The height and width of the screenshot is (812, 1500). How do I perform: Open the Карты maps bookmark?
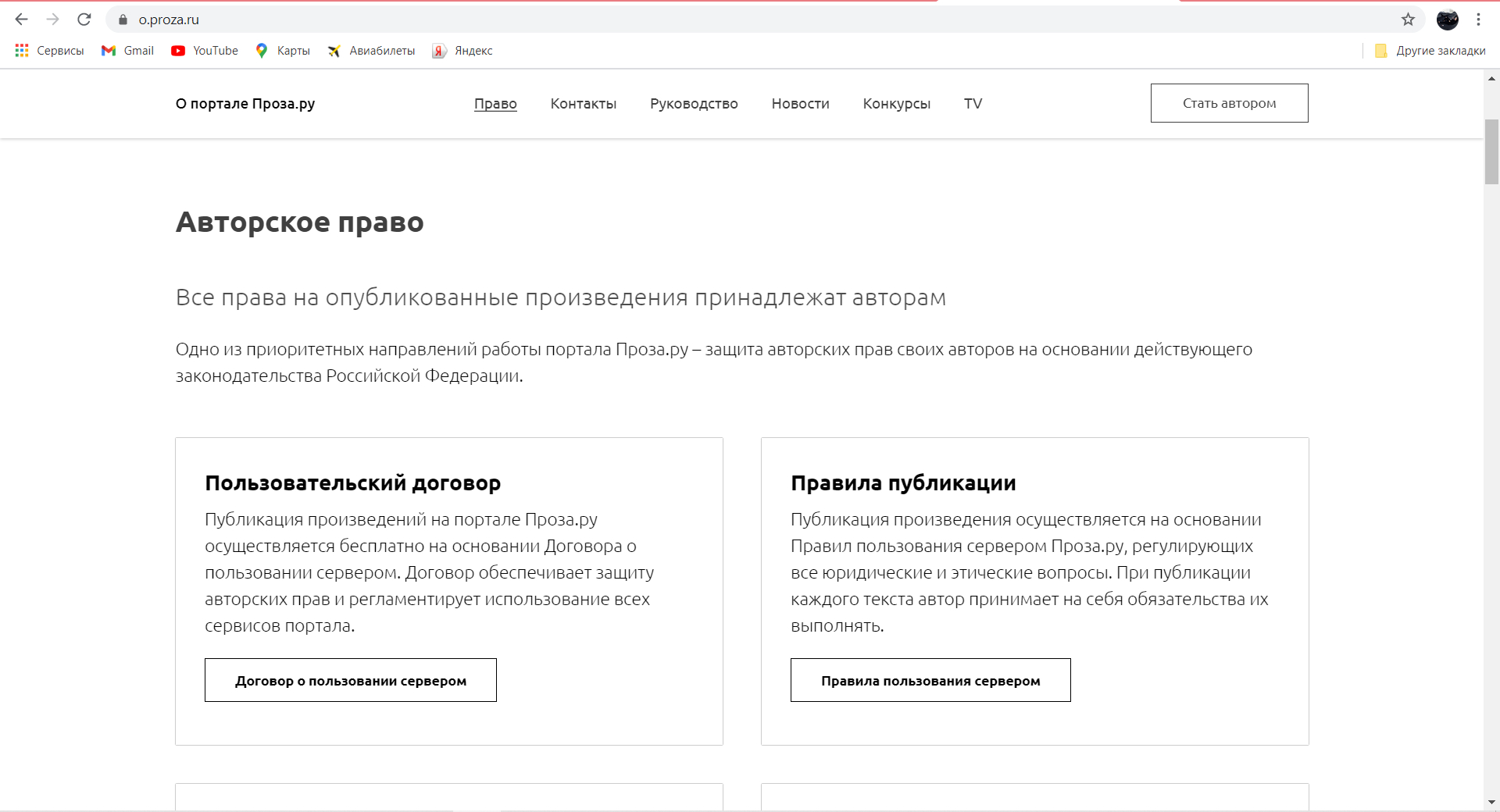pos(283,51)
